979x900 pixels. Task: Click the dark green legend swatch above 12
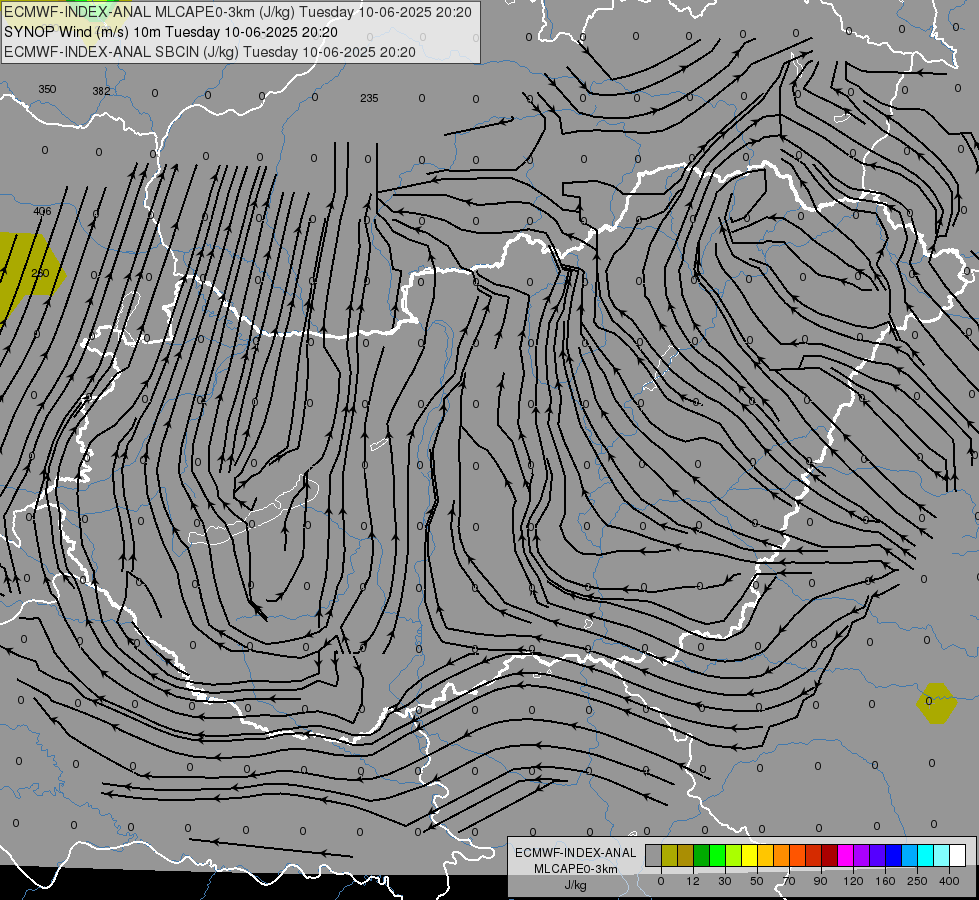702,855
